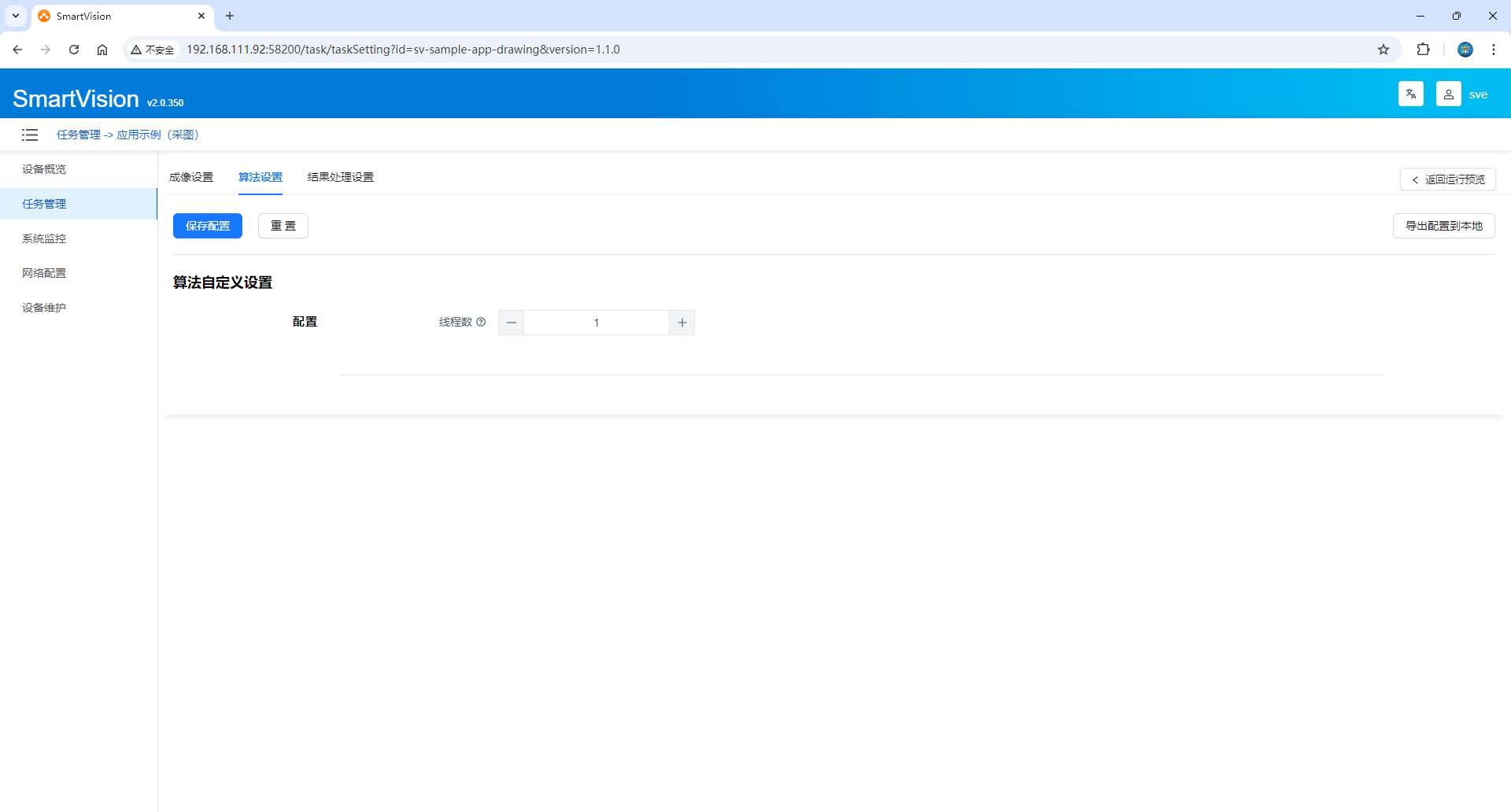Screen dimensions: 1511x812
Task: Click 返回运行预览 button
Action: (1448, 179)
